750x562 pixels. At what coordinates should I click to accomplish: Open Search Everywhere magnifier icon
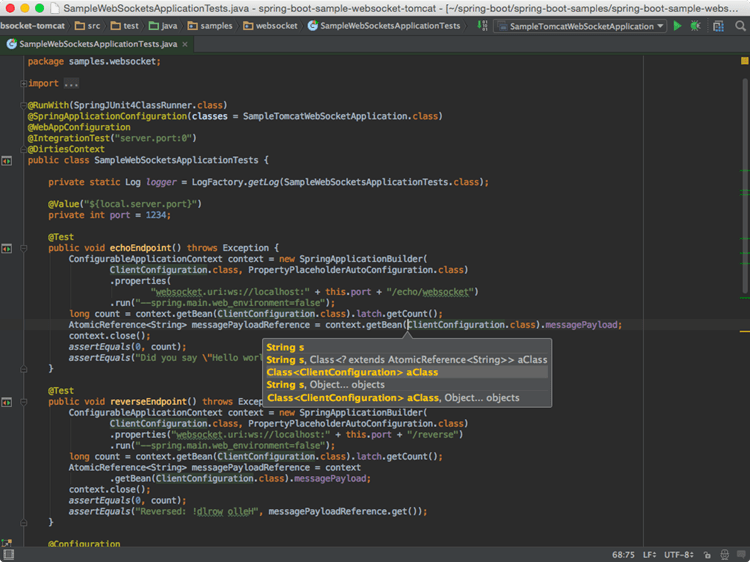pyautogui.click(x=740, y=26)
